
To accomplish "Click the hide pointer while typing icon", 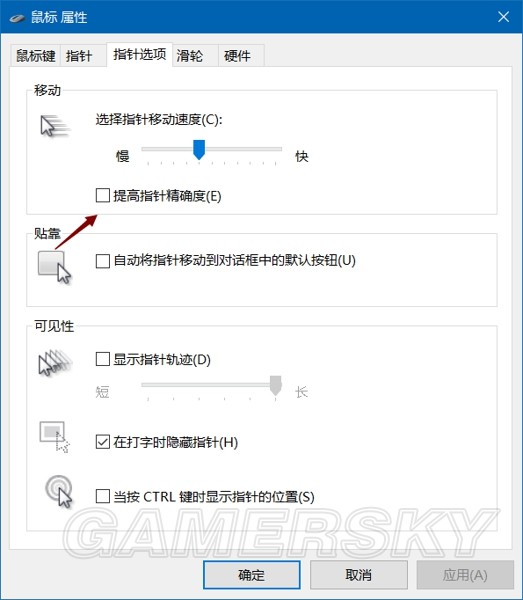I will click(54, 437).
